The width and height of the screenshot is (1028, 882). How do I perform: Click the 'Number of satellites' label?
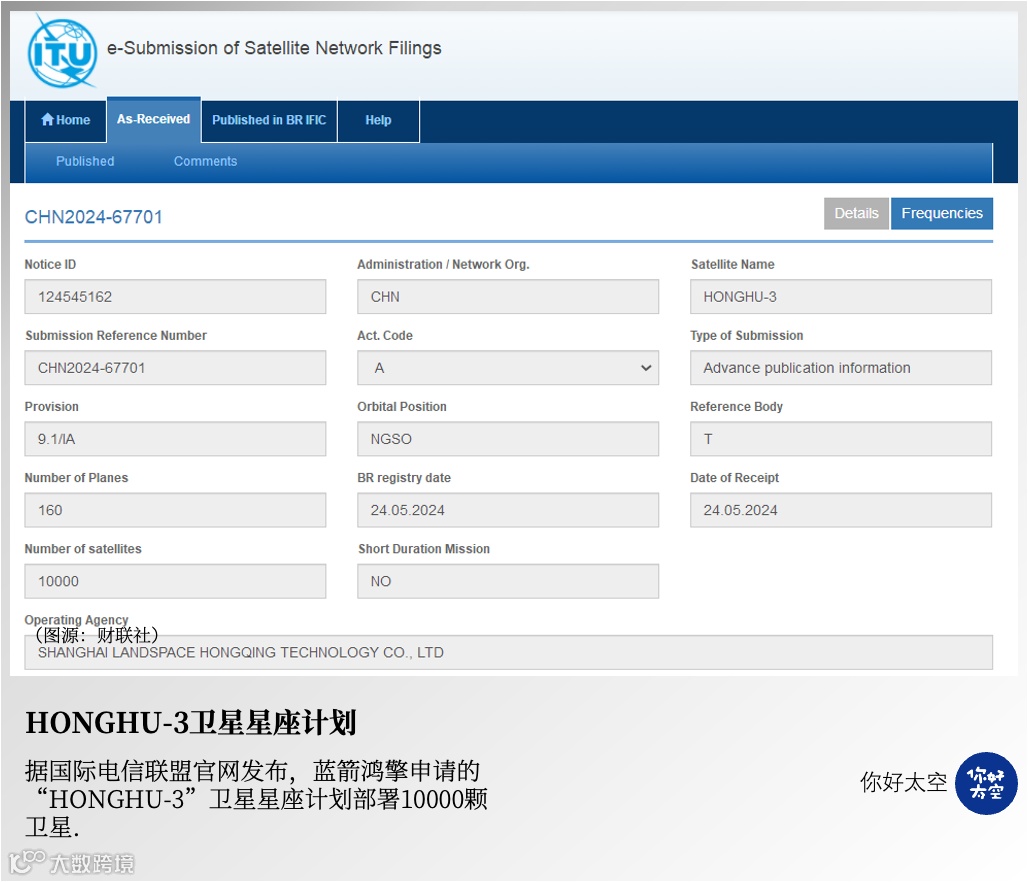click(x=83, y=549)
